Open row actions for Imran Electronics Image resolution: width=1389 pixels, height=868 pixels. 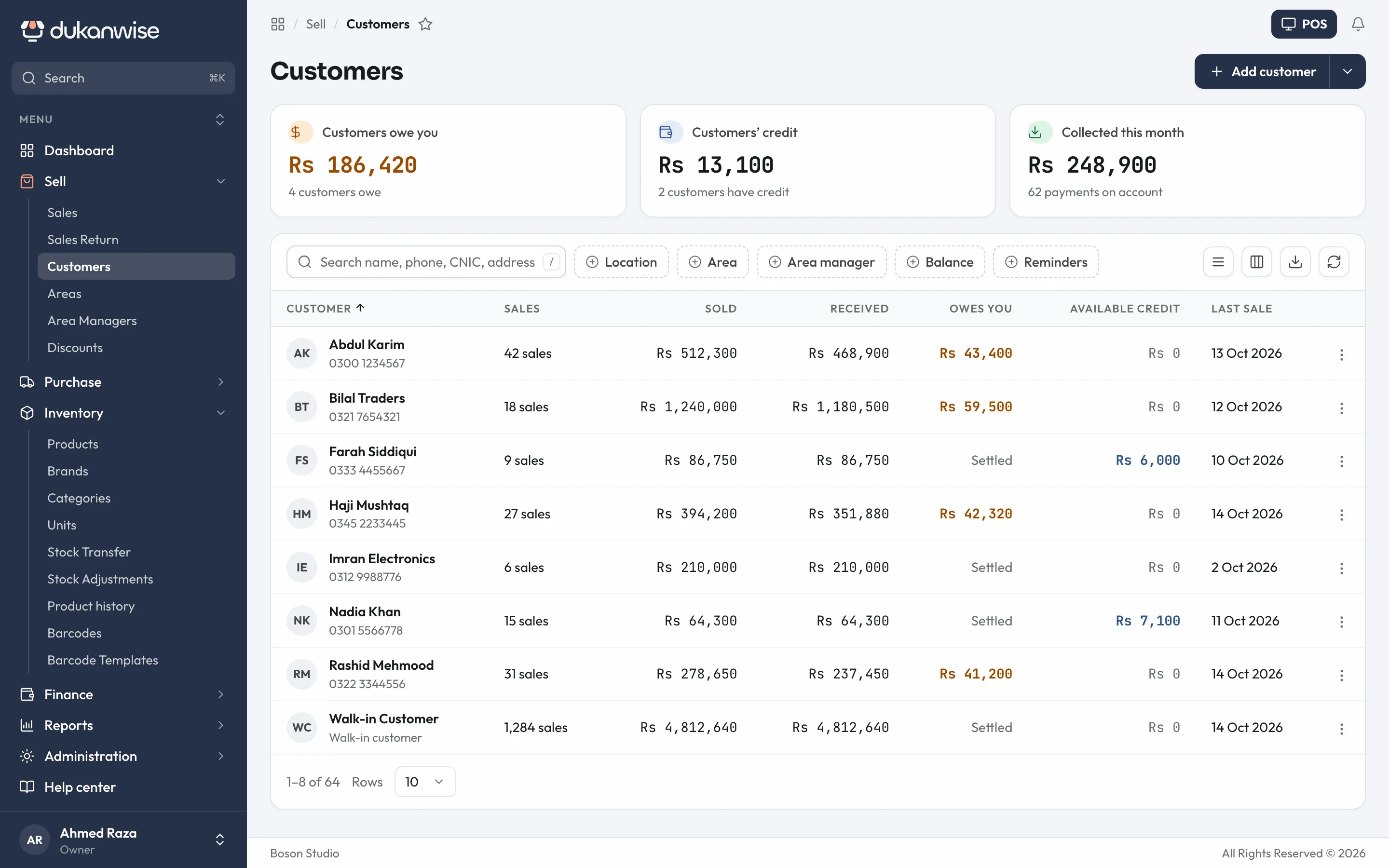point(1341,568)
